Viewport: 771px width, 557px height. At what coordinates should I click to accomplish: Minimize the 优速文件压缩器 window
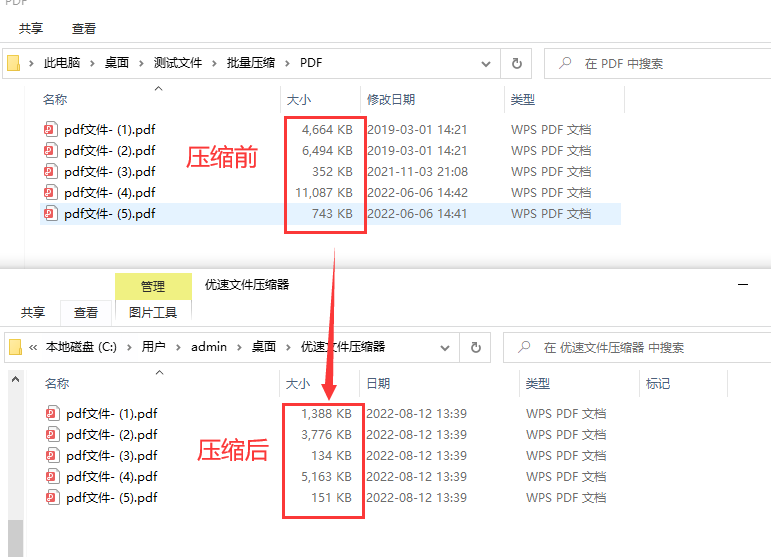coord(743,284)
